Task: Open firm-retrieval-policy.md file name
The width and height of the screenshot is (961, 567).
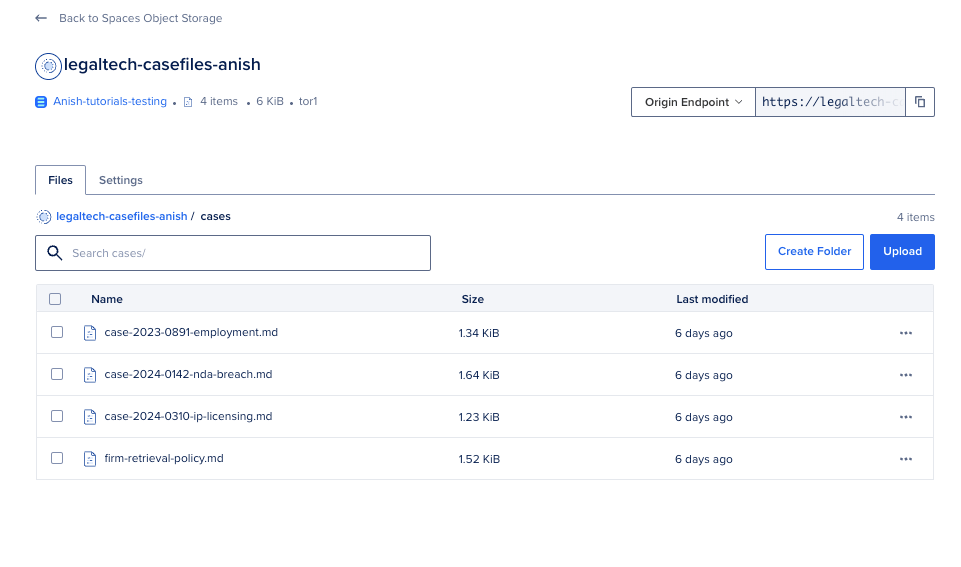Action: pos(164,458)
